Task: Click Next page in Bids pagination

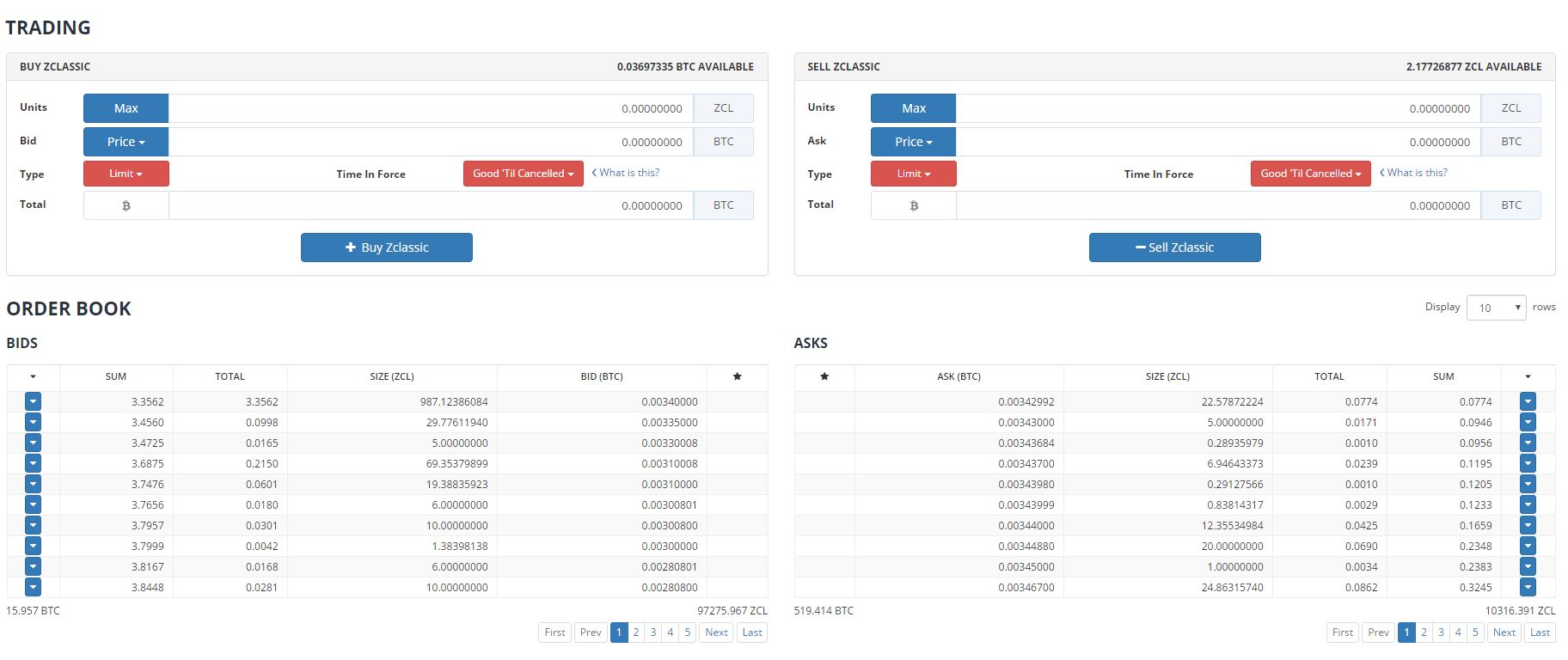Action: 717,632
